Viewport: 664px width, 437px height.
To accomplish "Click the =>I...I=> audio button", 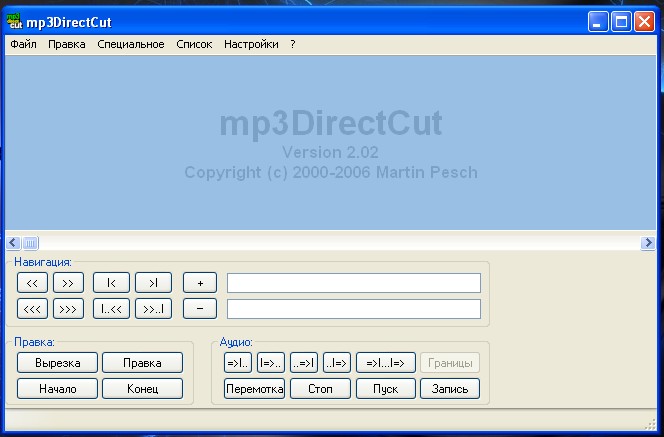I will (x=386, y=363).
